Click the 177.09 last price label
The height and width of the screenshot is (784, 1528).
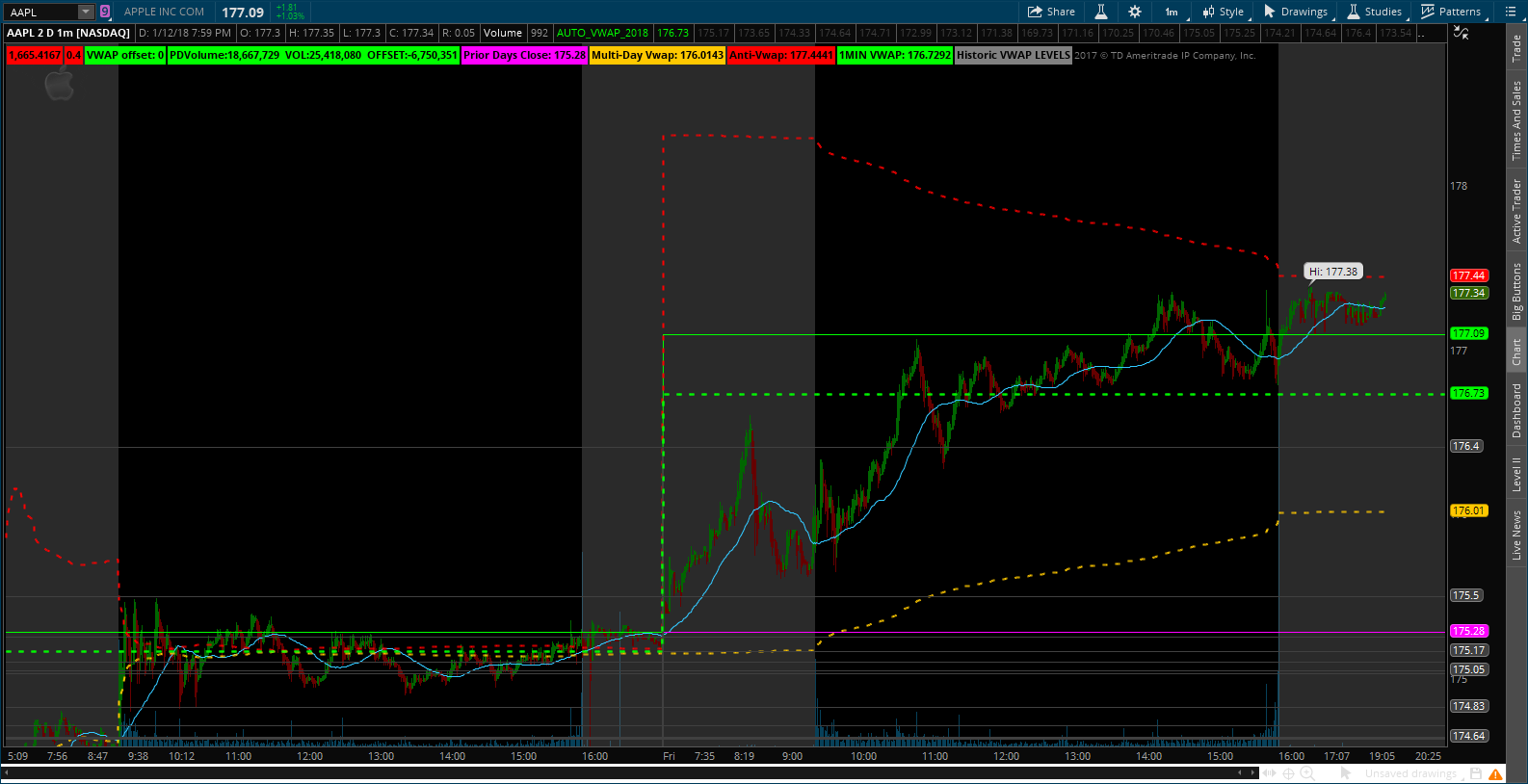pyautogui.click(x=1469, y=333)
